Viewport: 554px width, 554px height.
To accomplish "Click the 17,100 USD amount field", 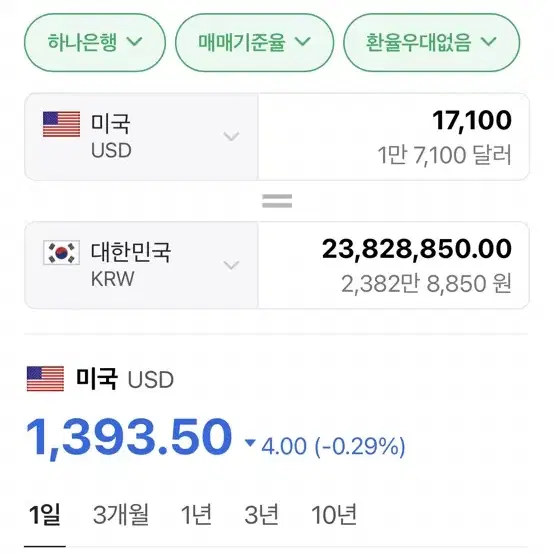I will coord(394,137).
